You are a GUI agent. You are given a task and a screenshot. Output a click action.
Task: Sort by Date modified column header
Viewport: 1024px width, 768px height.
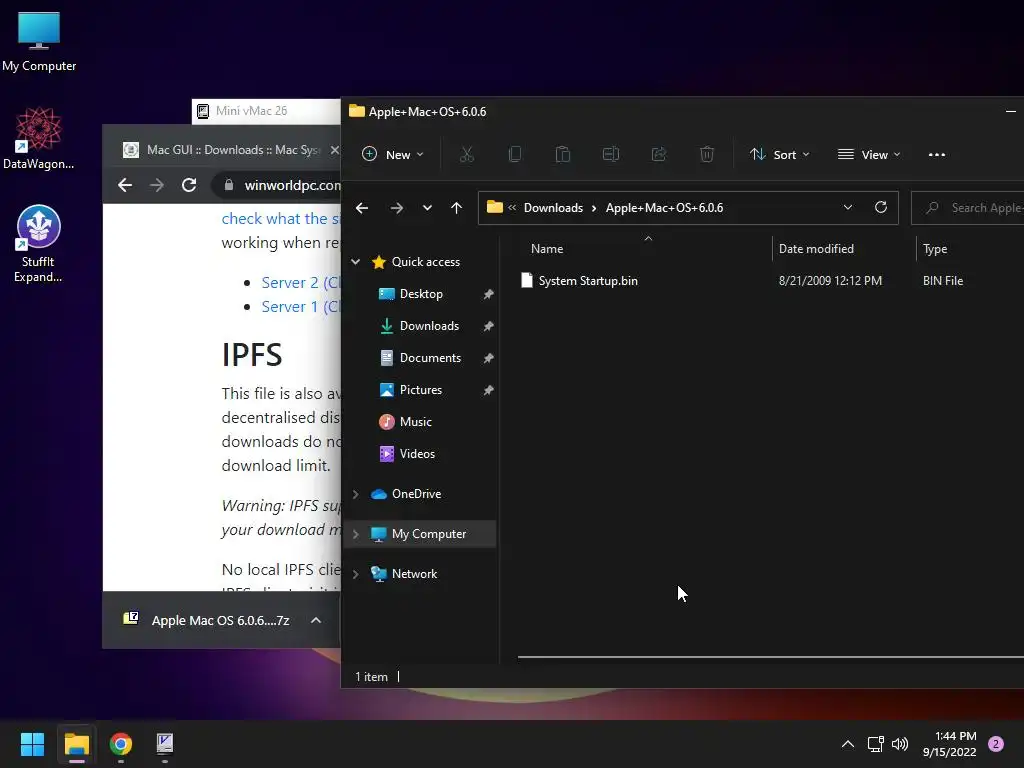816,249
